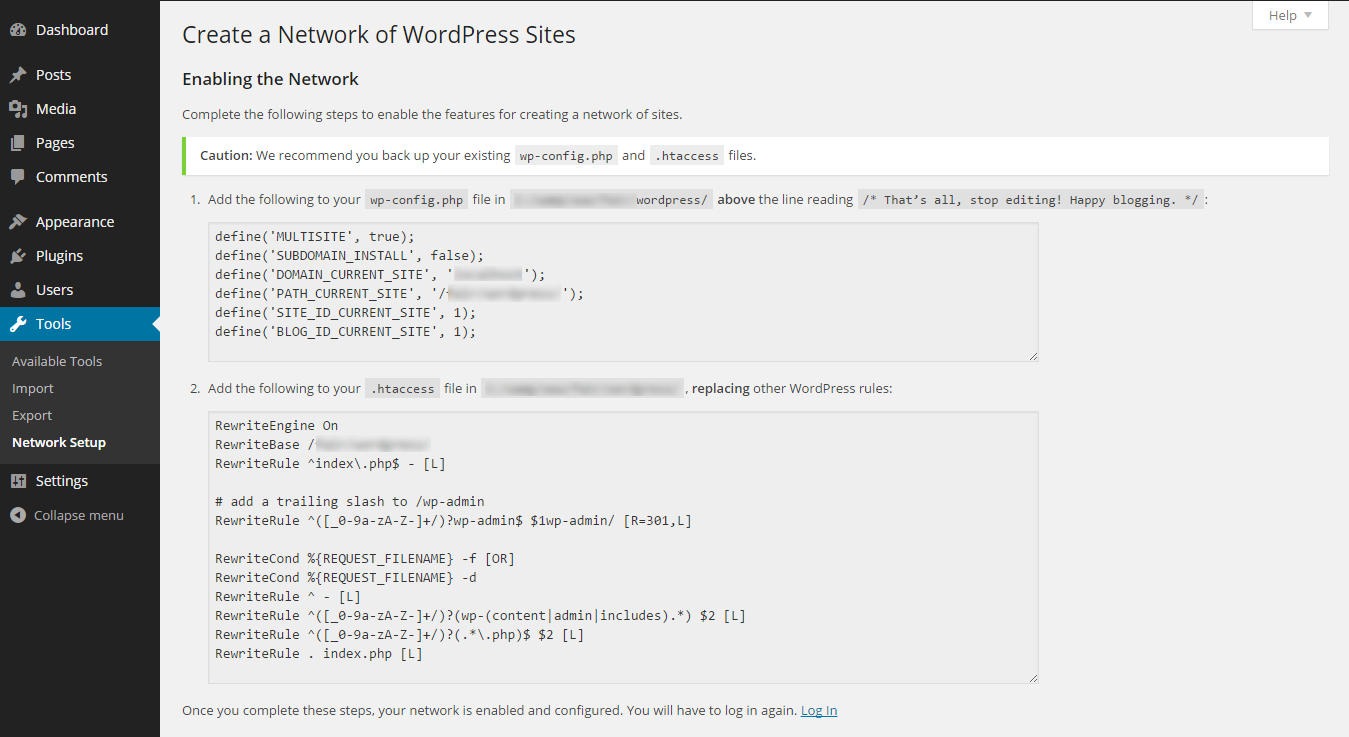Open the Import submenu item

pos(33,388)
